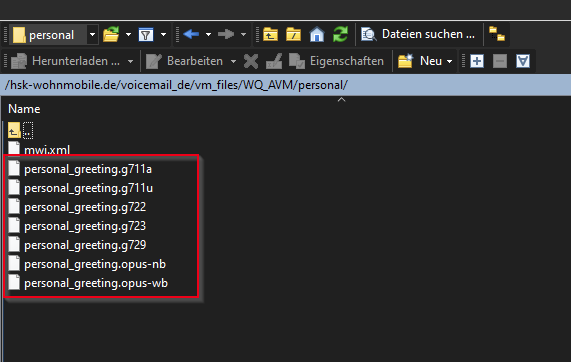Click the parent directory folder icon
Viewport: 571px width, 362px height.
click(270, 35)
